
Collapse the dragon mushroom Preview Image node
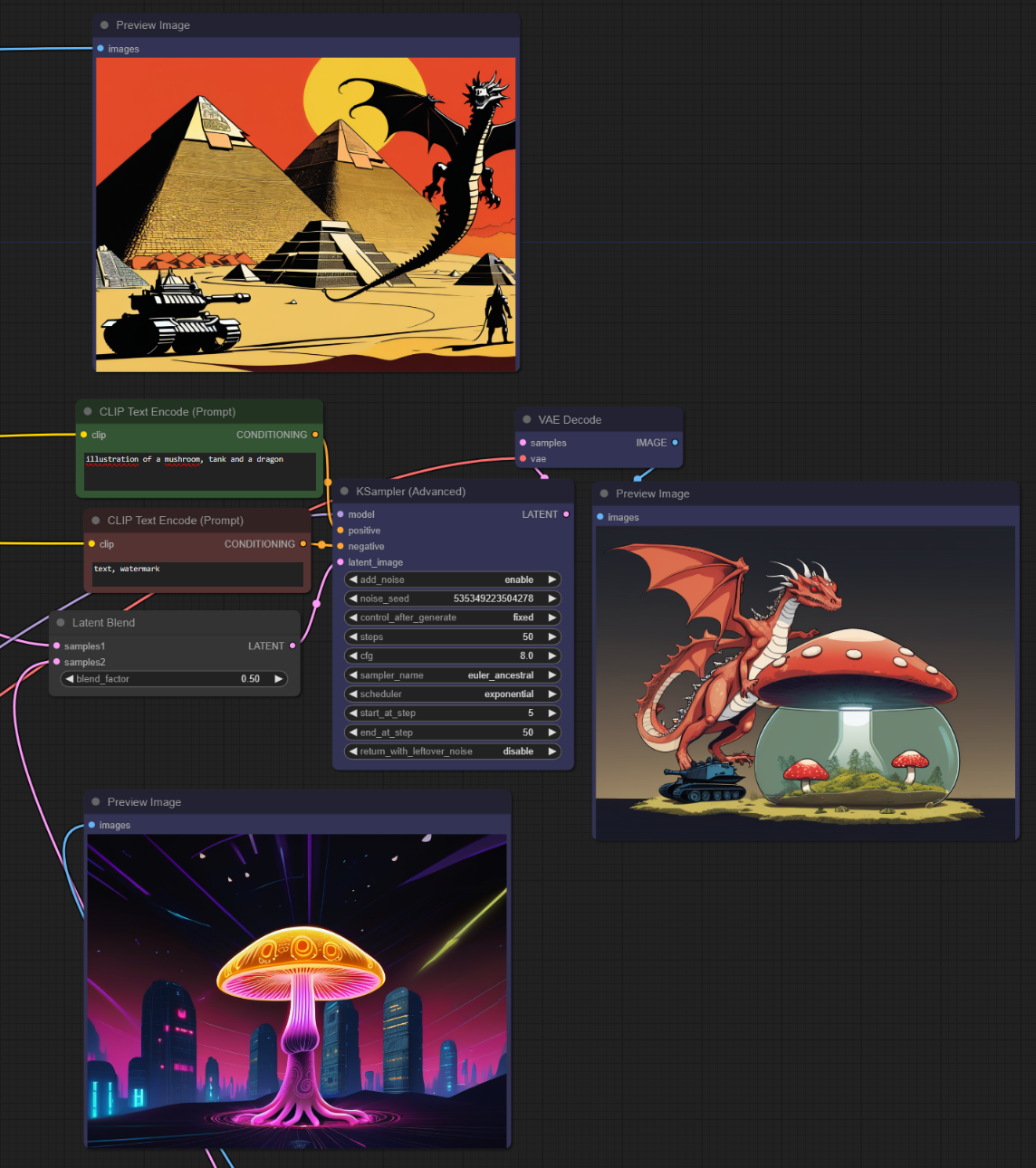pos(604,494)
